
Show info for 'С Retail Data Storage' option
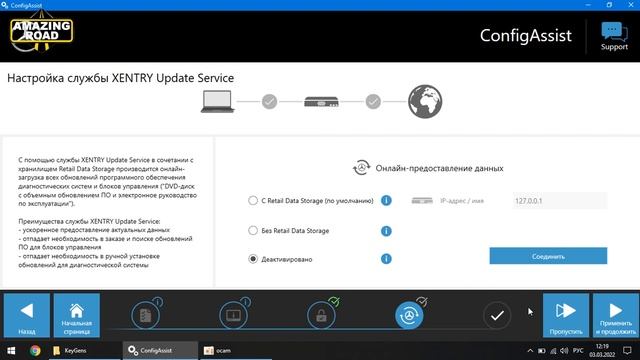(x=386, y=200)
